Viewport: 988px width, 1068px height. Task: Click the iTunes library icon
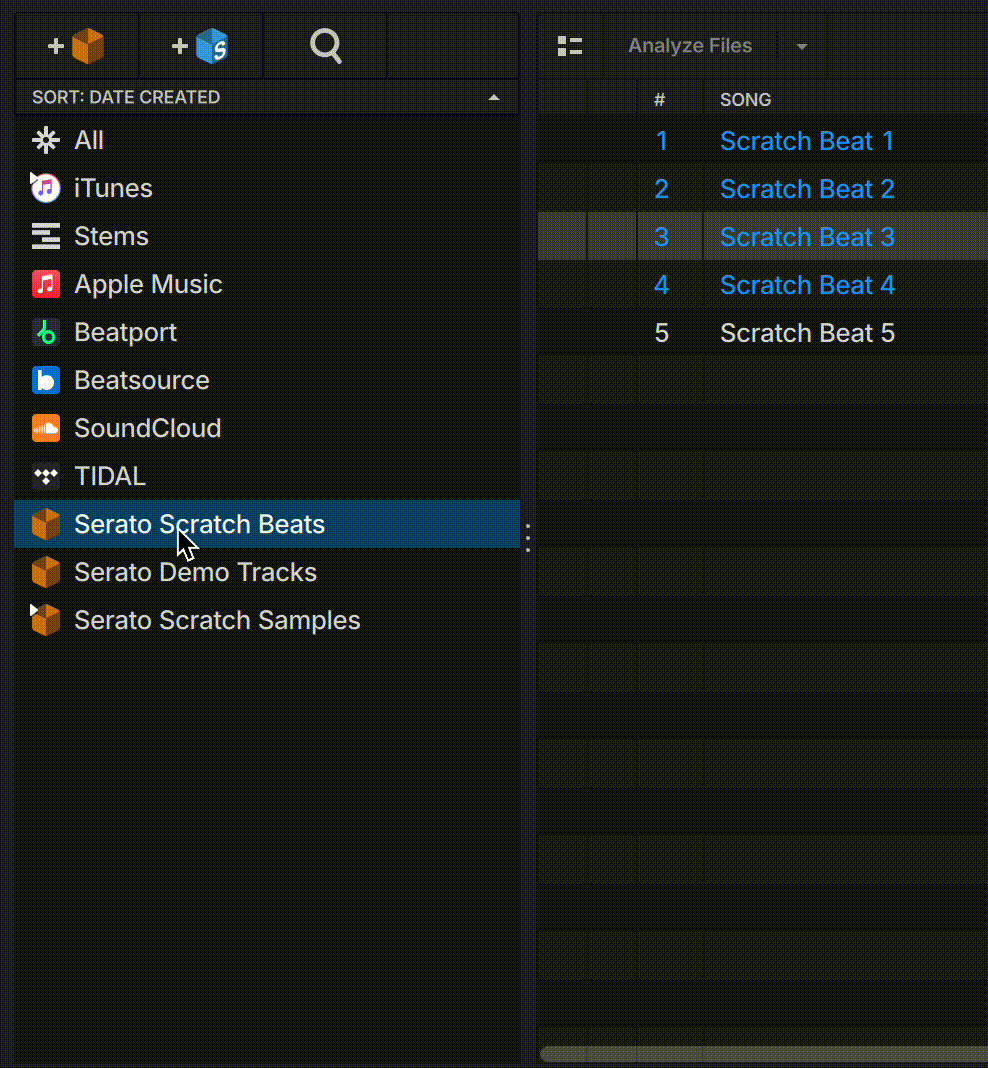[46, 189]
